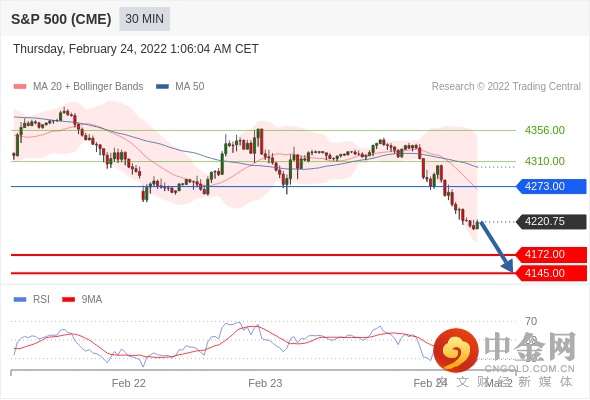Click the MA 50 legend label

[190, 87]
